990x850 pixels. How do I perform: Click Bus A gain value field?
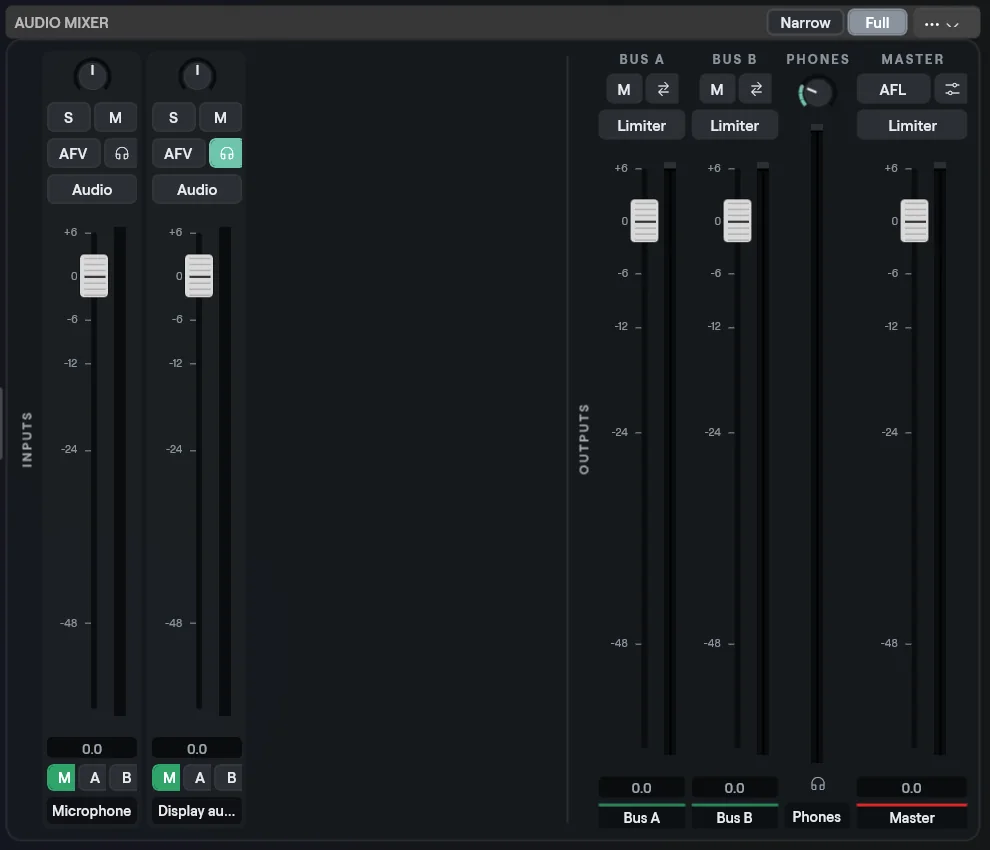click(641, 787)
